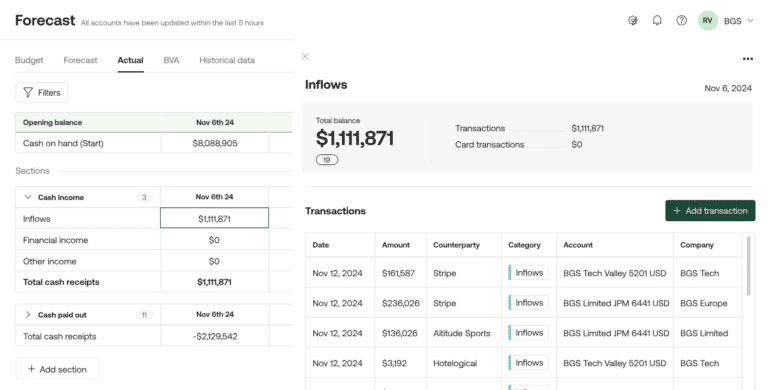
Task: Click the Cash paid out count badge 11
Action: (x=144, y=315)
